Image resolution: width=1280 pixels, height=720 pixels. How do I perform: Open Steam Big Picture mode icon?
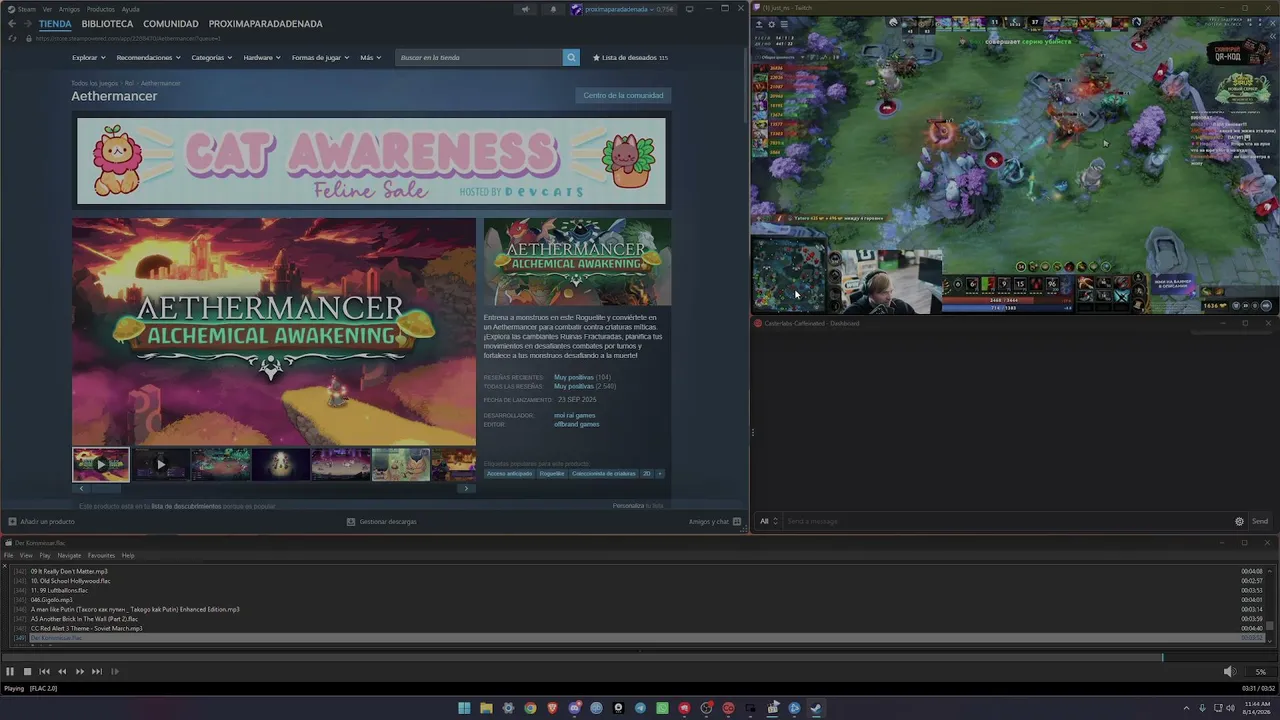click(689, 9)
